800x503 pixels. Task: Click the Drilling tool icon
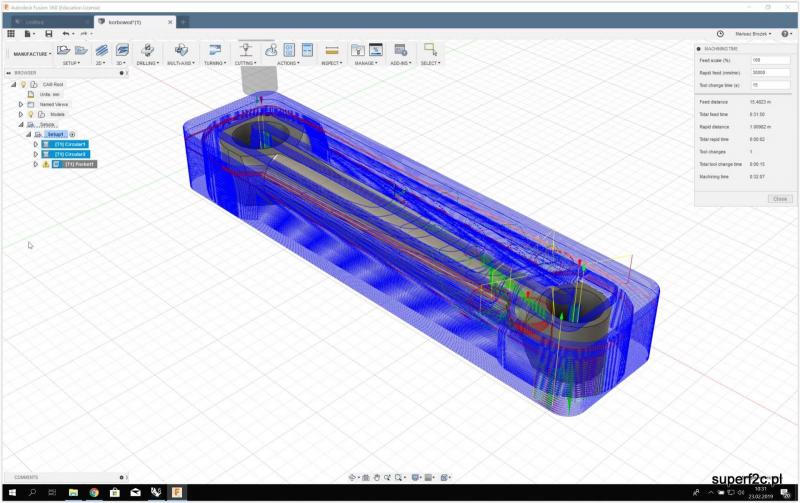[x=147, y=49]
